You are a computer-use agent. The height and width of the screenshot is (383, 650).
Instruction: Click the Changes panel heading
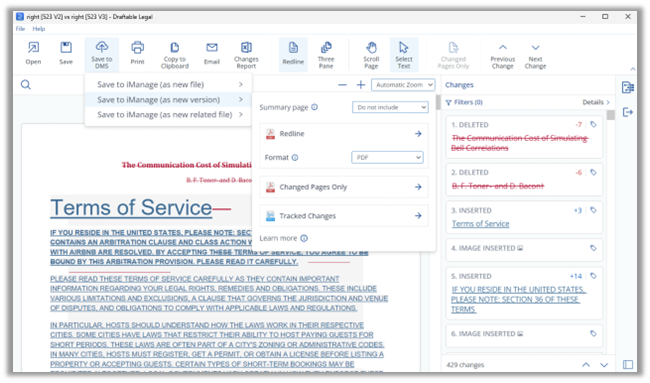click(x=459, y=85)
